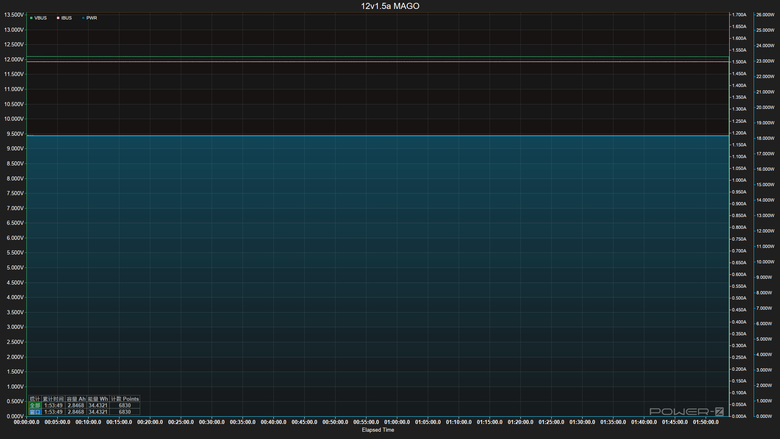Click the 计数 Points column header
780x439 pixels.
[x=125, y=399]
